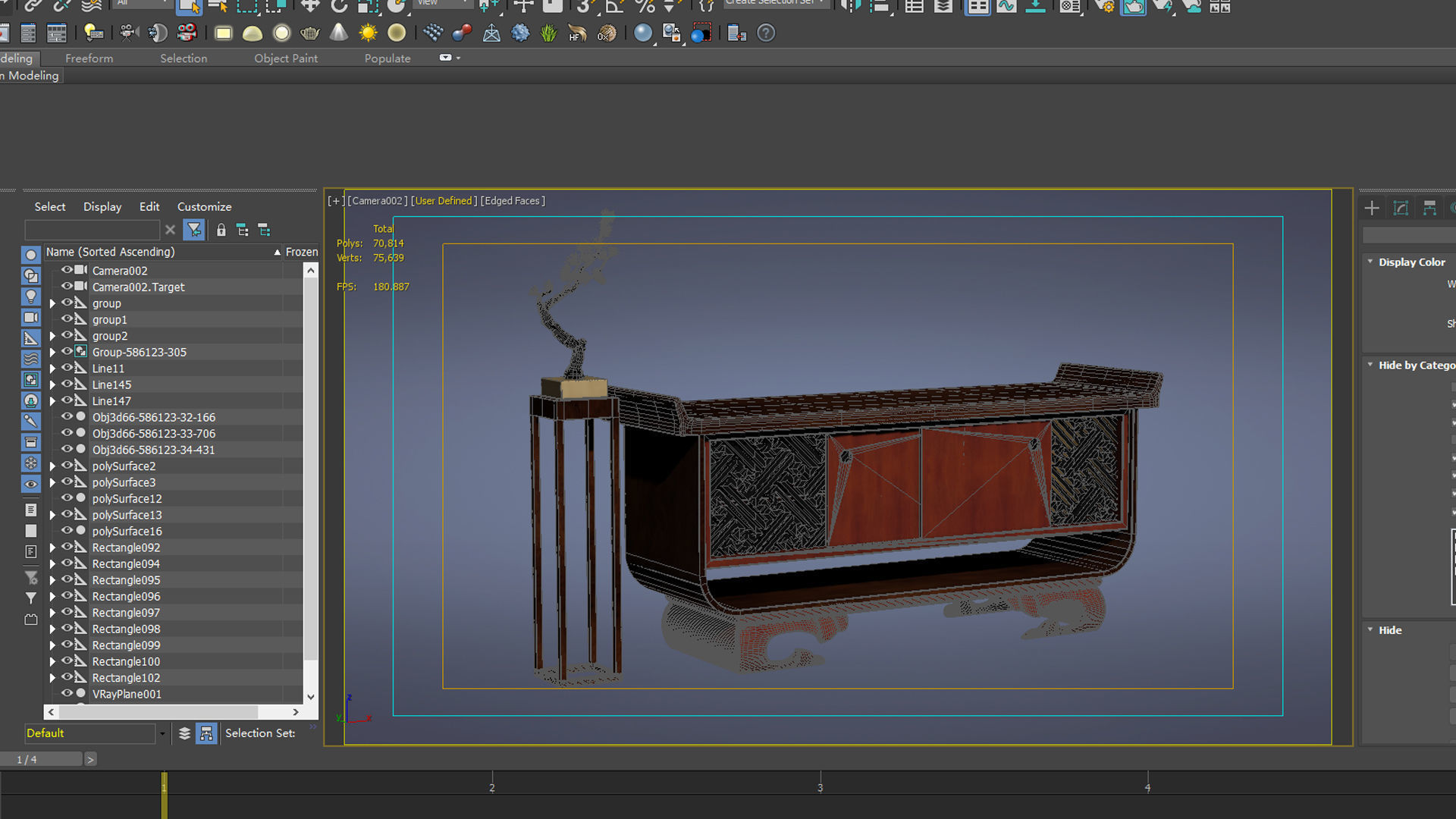Click the grass fur toolbar icon

click(x=548, y=33)
